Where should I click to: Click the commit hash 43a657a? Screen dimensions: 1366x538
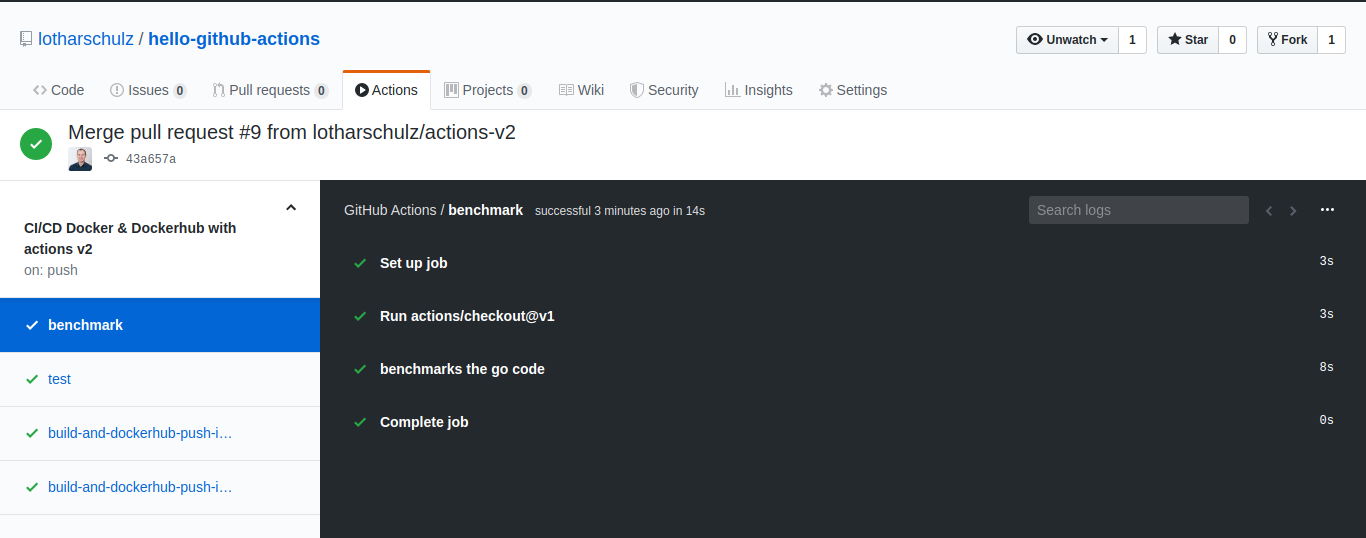[150, 159]
